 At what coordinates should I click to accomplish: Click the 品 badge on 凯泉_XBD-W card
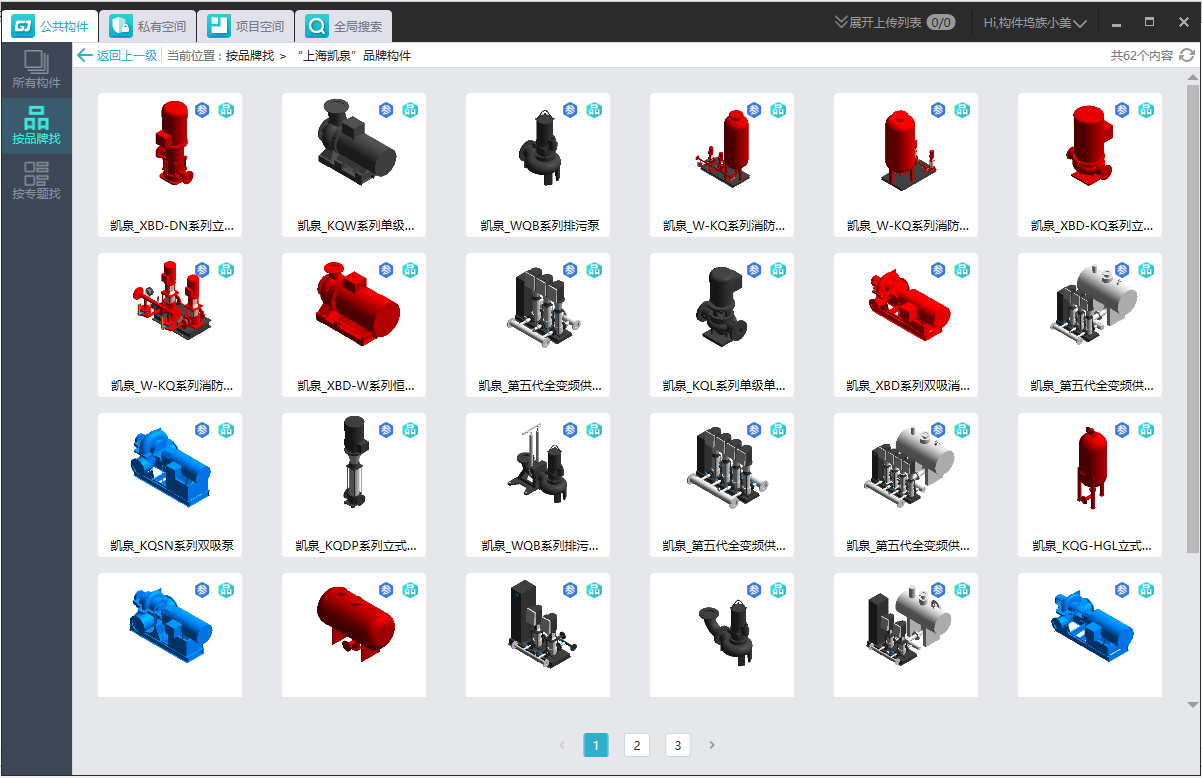click(410, 270)
